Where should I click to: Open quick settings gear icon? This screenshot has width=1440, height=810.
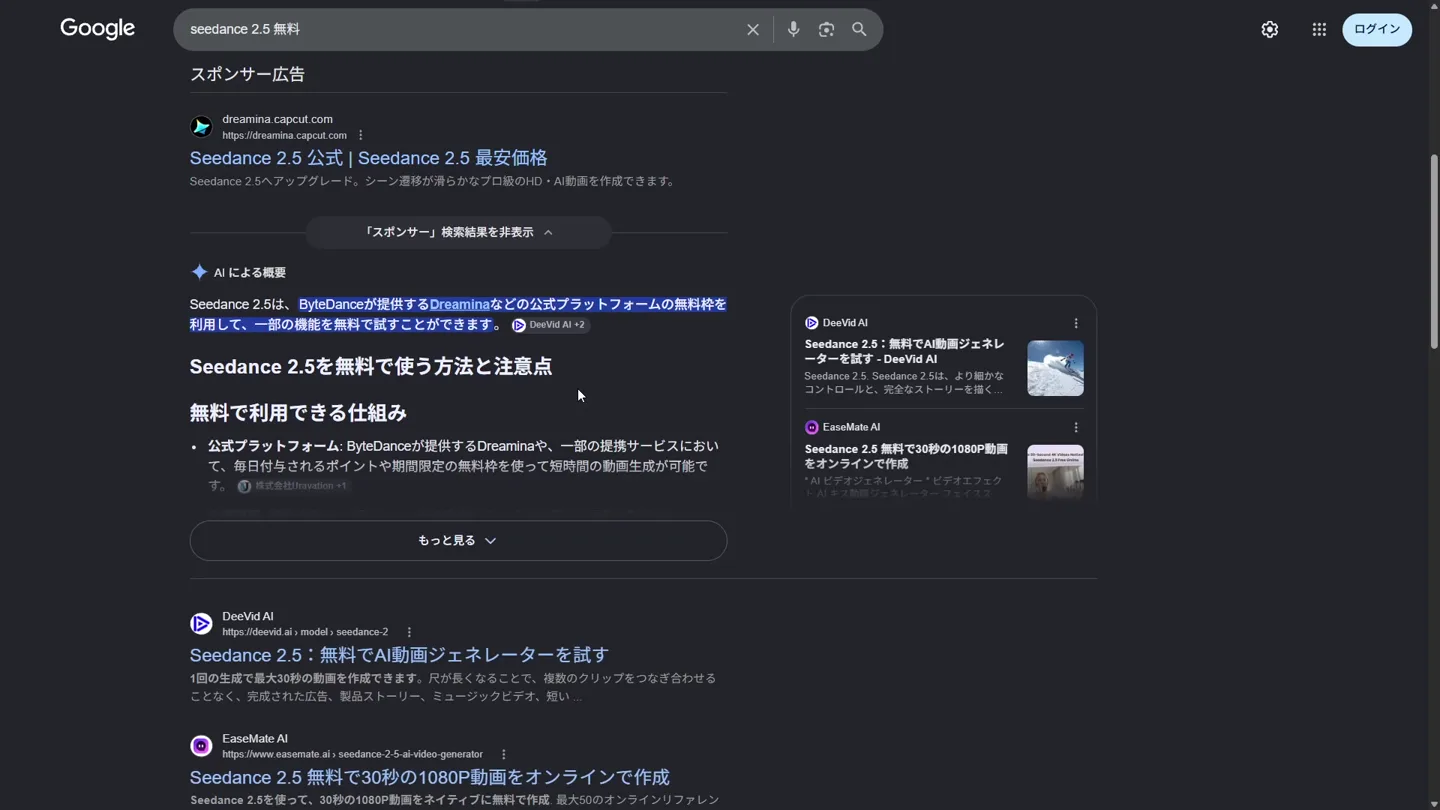pos(1270,30)
